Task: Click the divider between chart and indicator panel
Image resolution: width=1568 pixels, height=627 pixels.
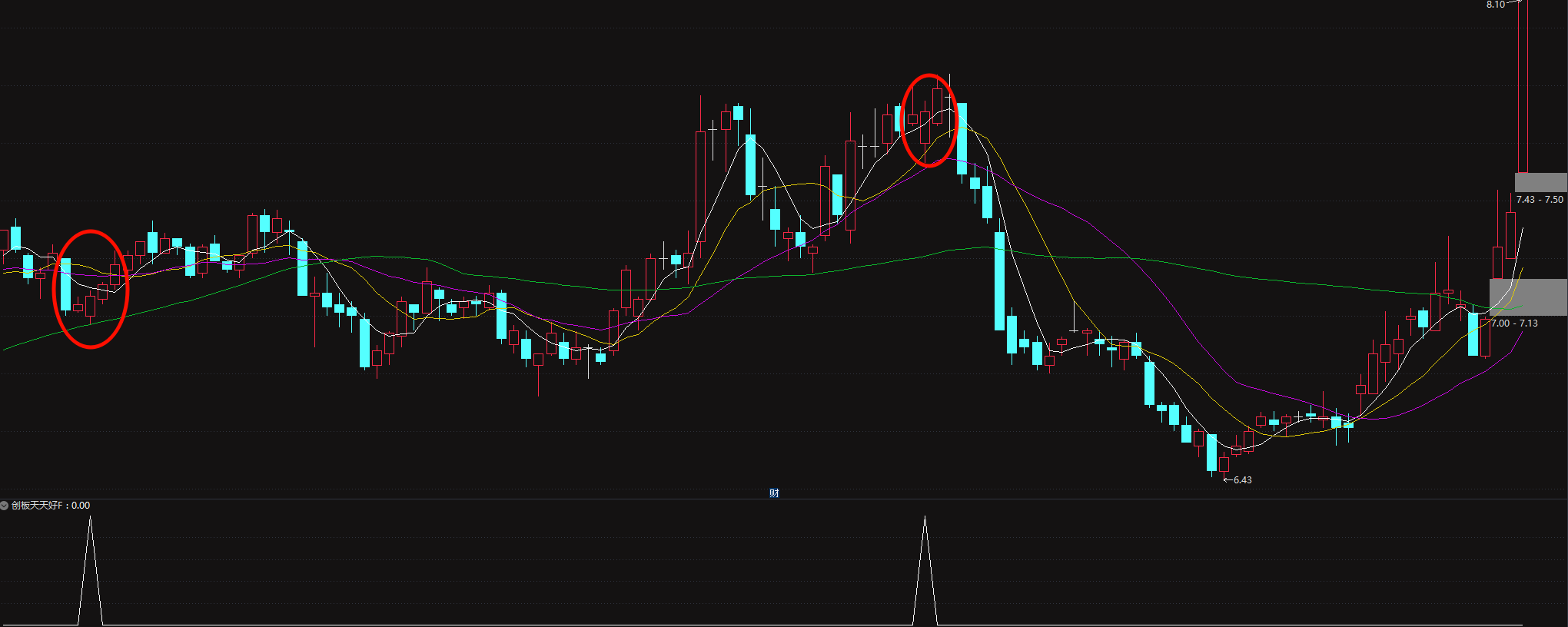Action: click(x=784, y=499)
